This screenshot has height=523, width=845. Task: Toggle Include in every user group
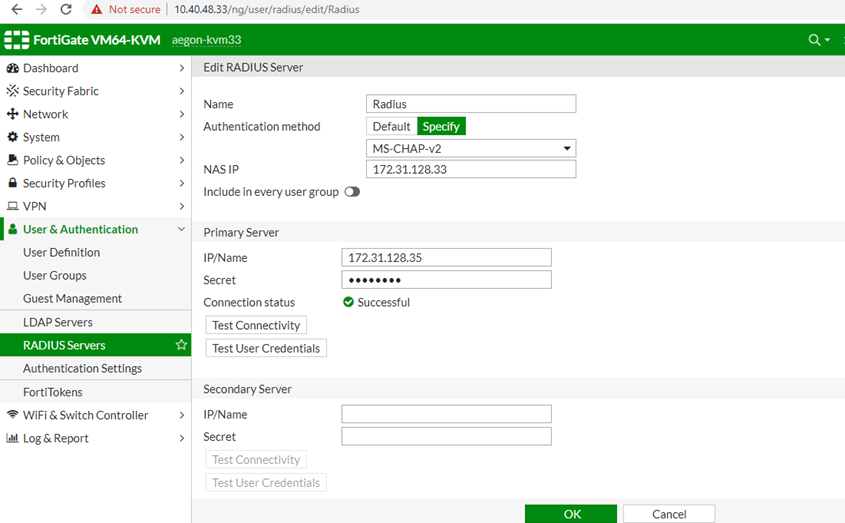[x=352, y=192]
